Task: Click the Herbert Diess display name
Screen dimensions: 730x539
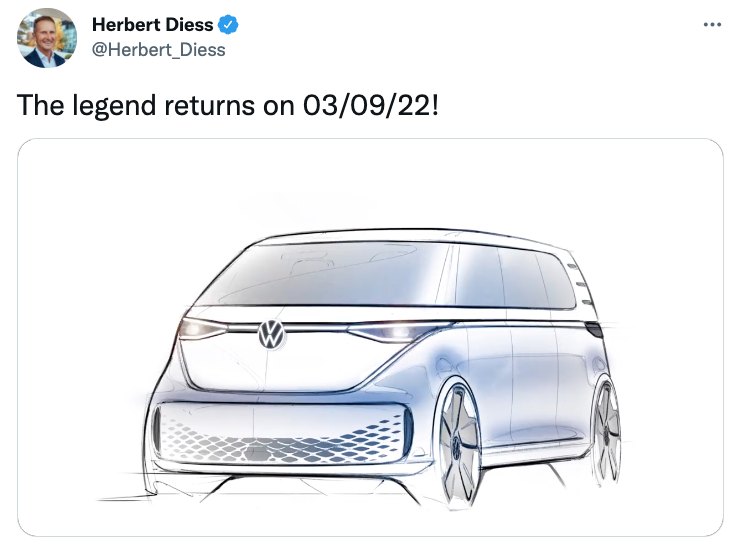Action: click(x=152, y=25)
